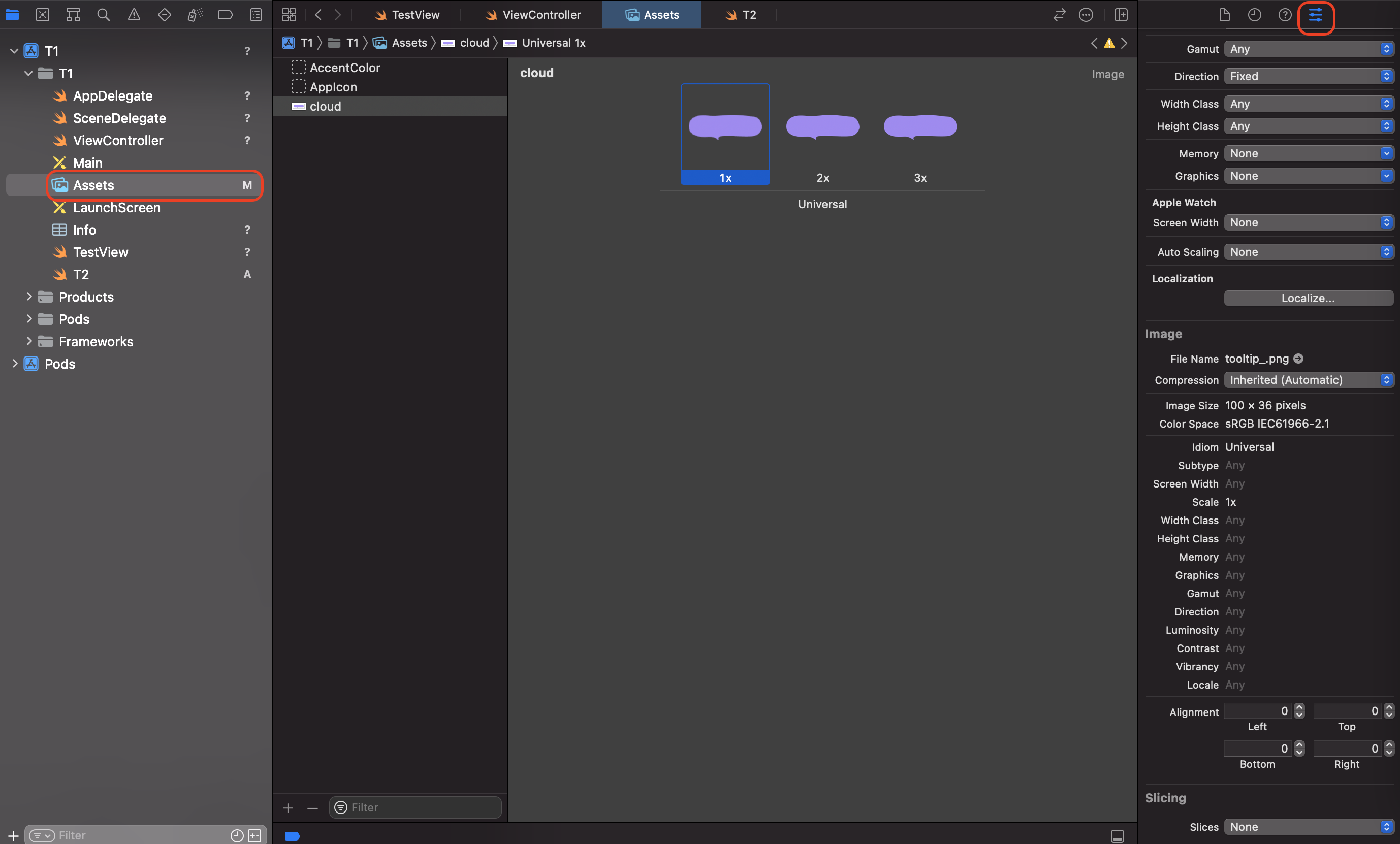This screenshot has width=1400, height=844.
Task: Open the Find navigator magnifier icon
Action: 103,15
